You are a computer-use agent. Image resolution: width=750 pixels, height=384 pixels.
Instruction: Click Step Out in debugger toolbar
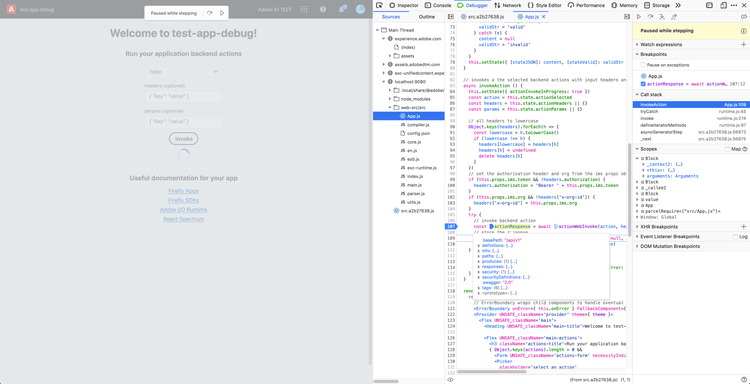click(673, 17)
